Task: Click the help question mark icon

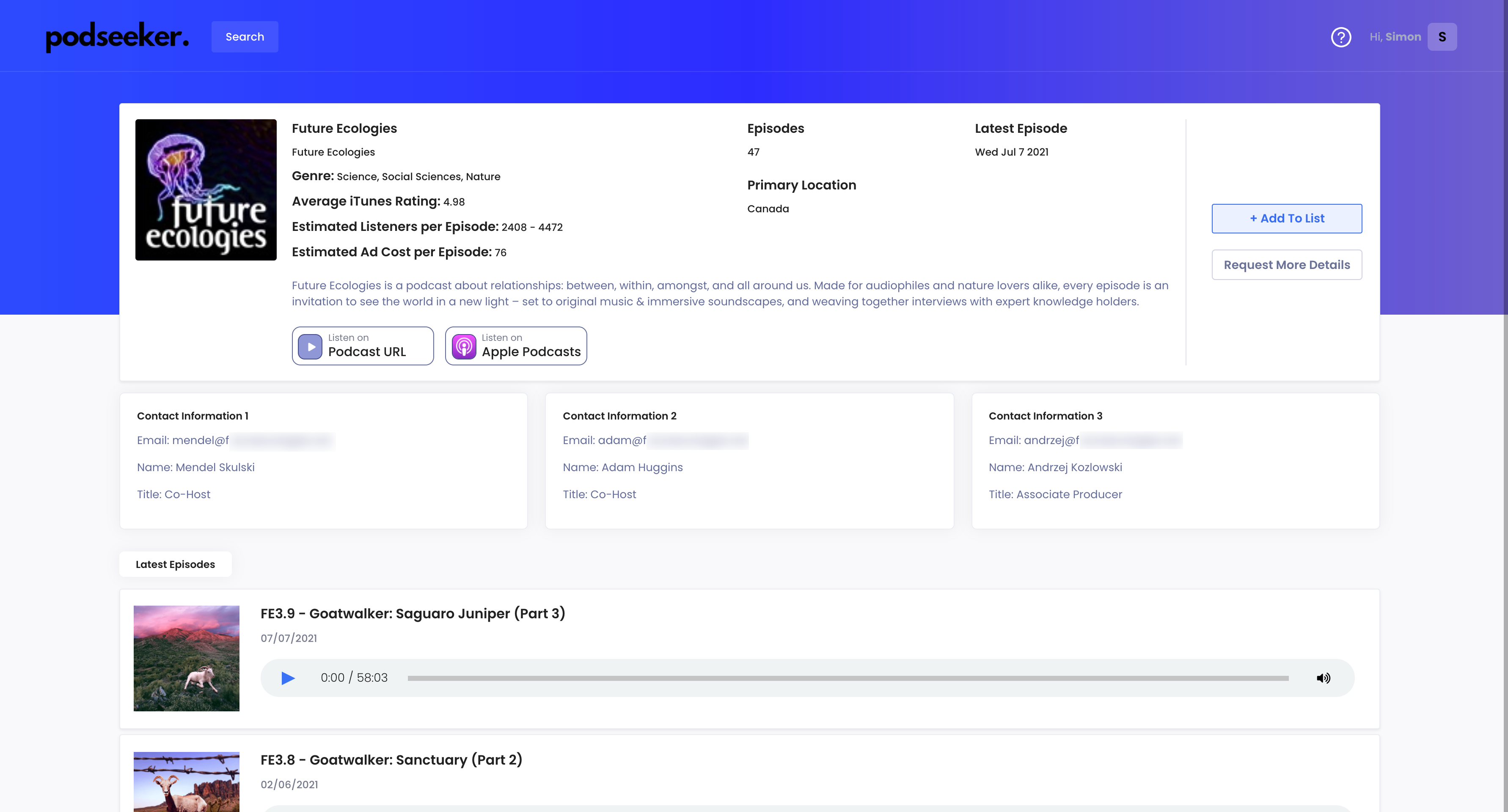Action: click(1340, 37)
